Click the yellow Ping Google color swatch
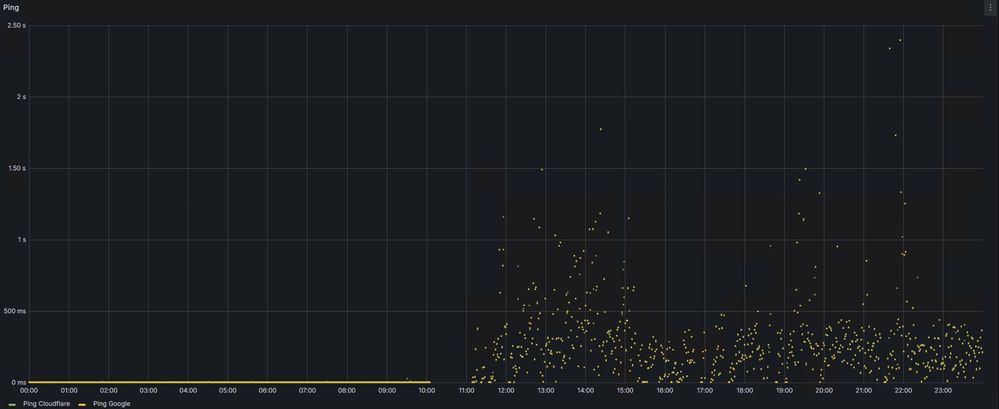The height and width of the screenshot is (409, 999). [x=82, y=404]
